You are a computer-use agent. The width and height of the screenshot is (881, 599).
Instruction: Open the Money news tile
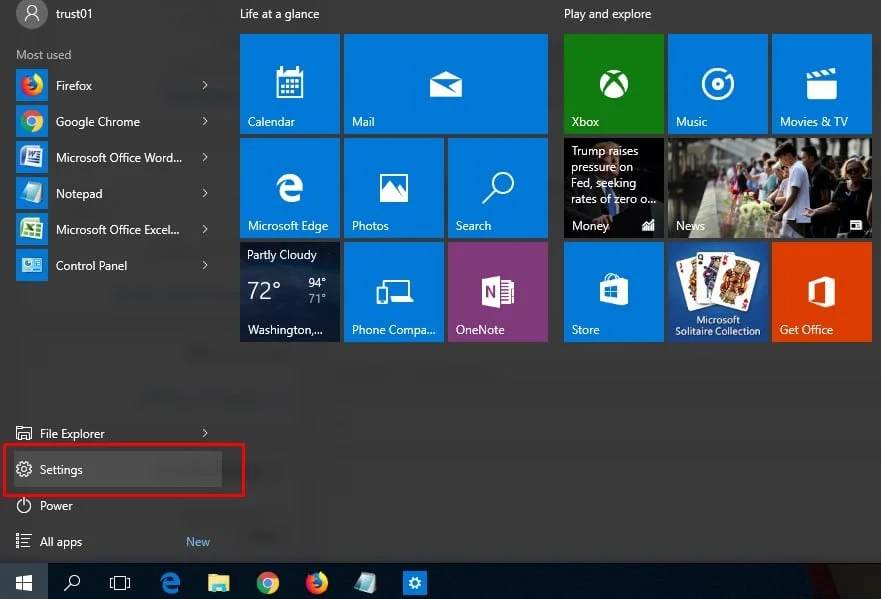point(614,188)
